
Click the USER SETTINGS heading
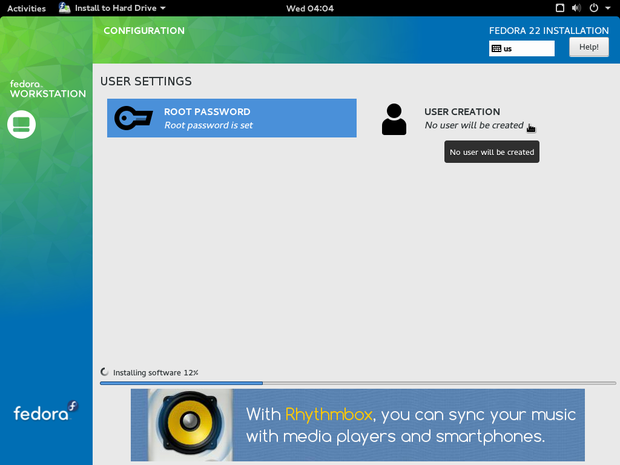pyautogui.click(x=146, y=81)
